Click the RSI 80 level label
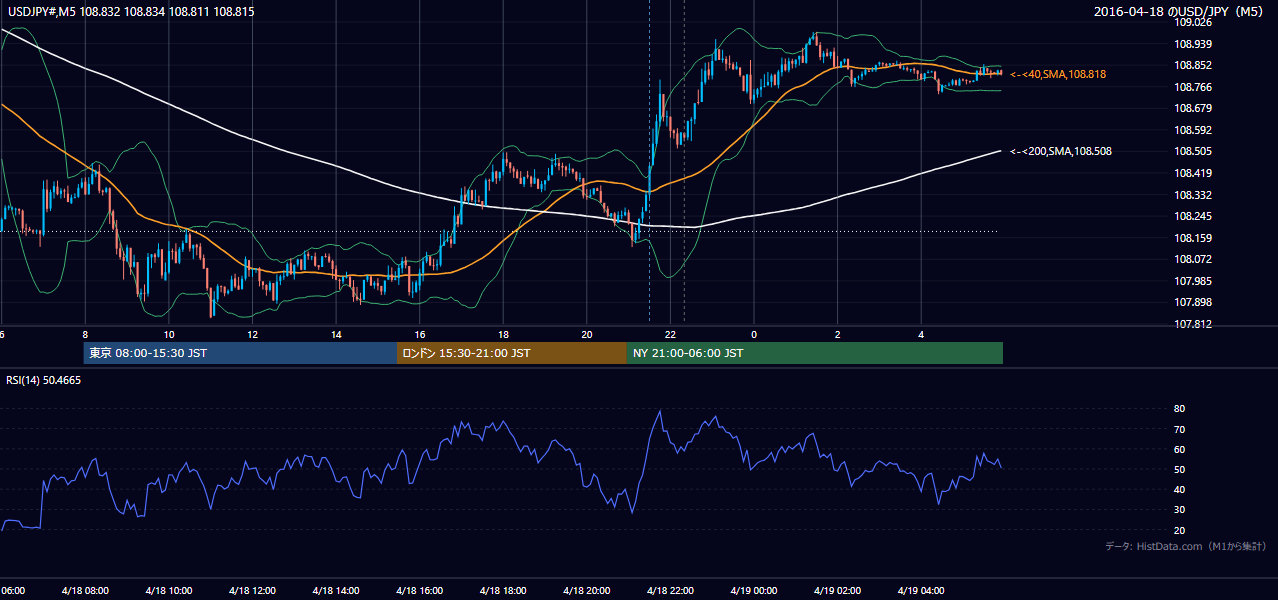The width and height of the screenshot is (1278, 600). coord(1179,409)
